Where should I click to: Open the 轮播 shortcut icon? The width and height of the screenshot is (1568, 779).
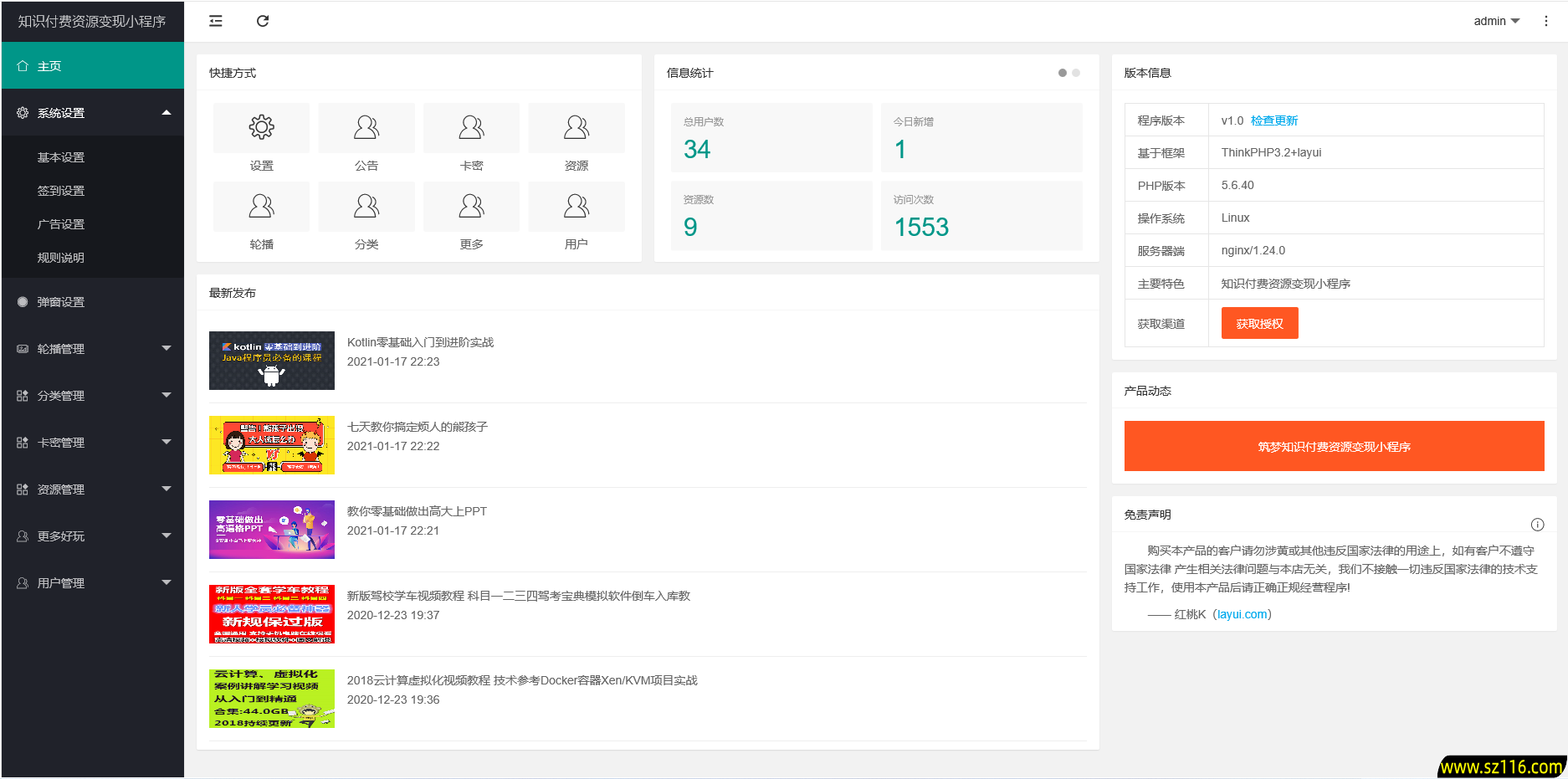(261, 207)
